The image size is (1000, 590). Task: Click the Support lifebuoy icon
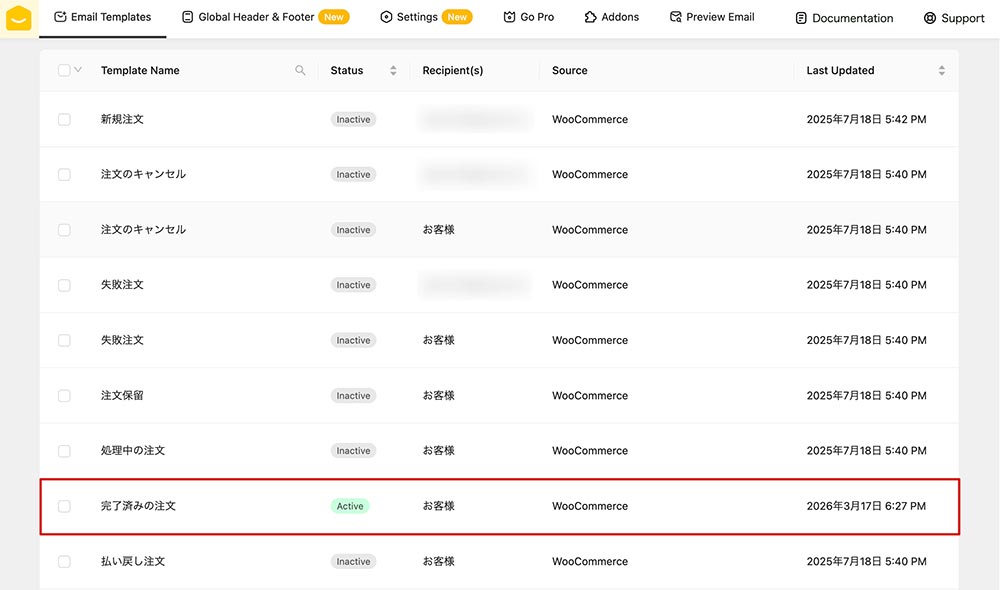[930, 18]
